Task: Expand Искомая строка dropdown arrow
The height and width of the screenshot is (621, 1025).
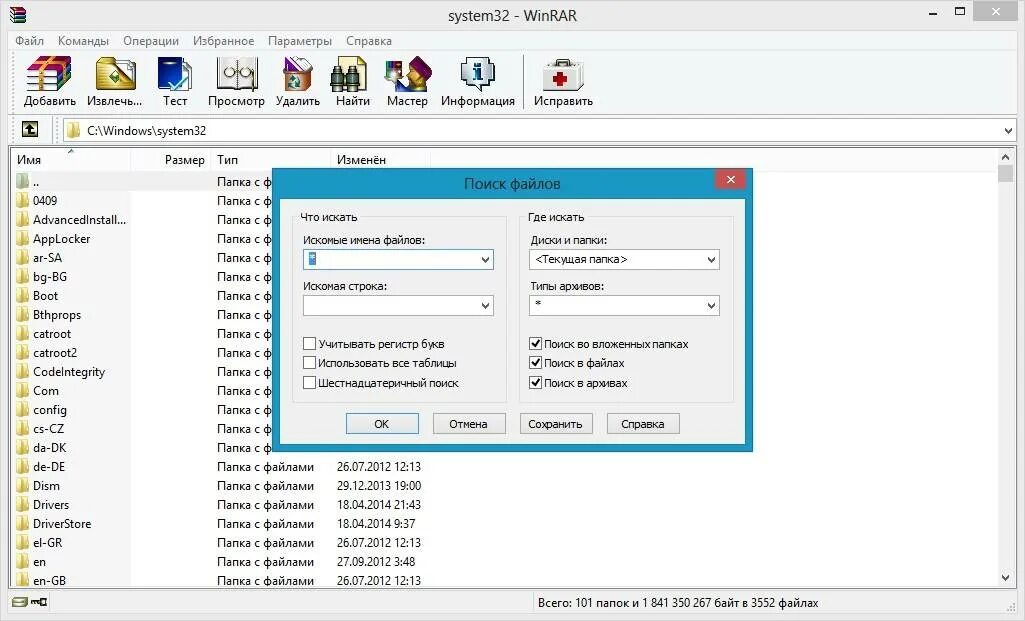Action: [x=485, y=305]
